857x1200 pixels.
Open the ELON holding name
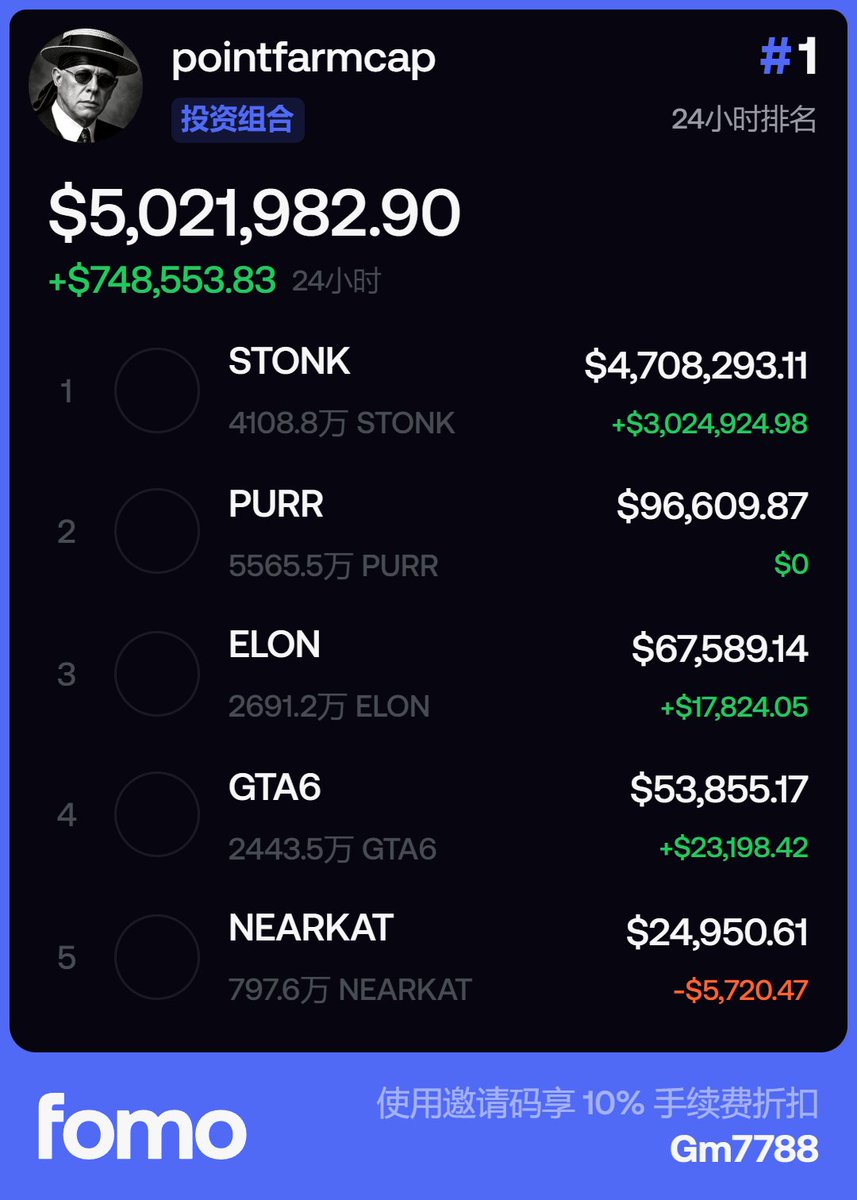pos(275,645)
